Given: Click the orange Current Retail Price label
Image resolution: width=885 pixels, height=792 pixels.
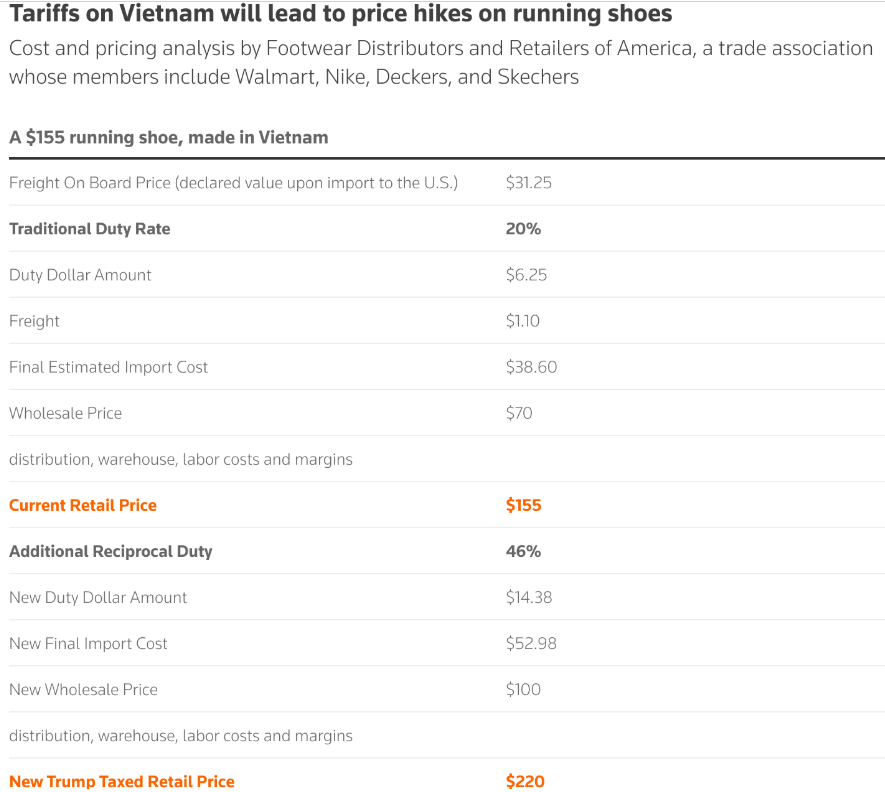Looking at the screenshot, I should pyautogui.click(x=83, y=505).
